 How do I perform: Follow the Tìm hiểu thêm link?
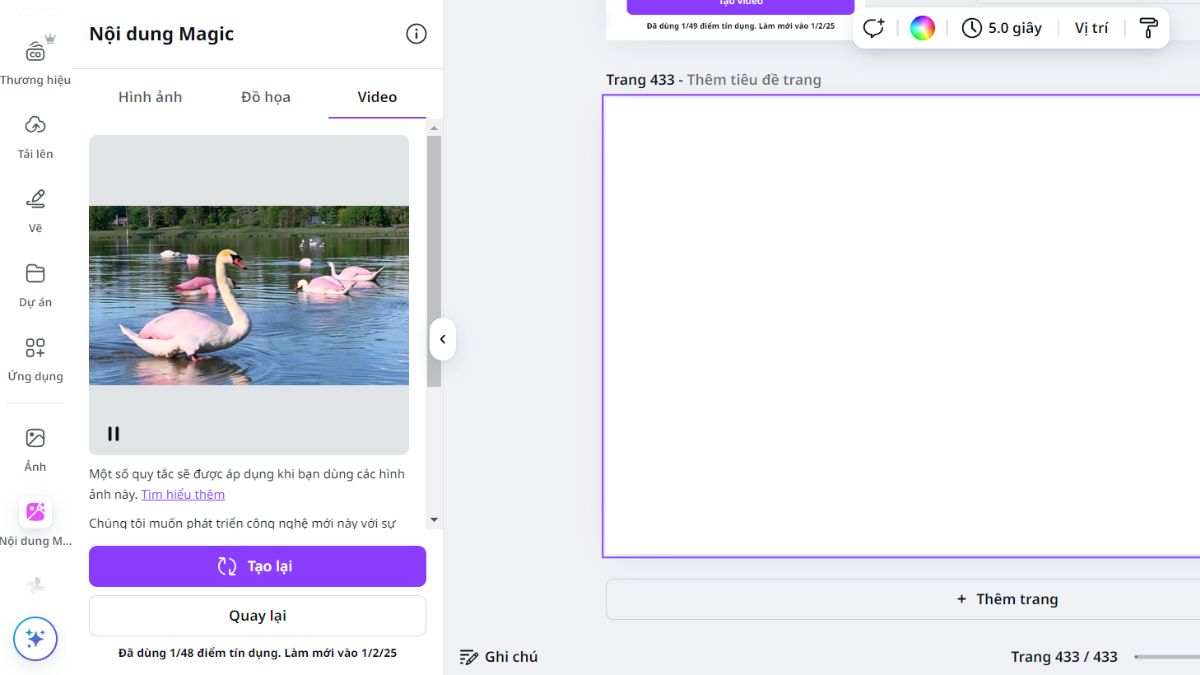(182, 494)
